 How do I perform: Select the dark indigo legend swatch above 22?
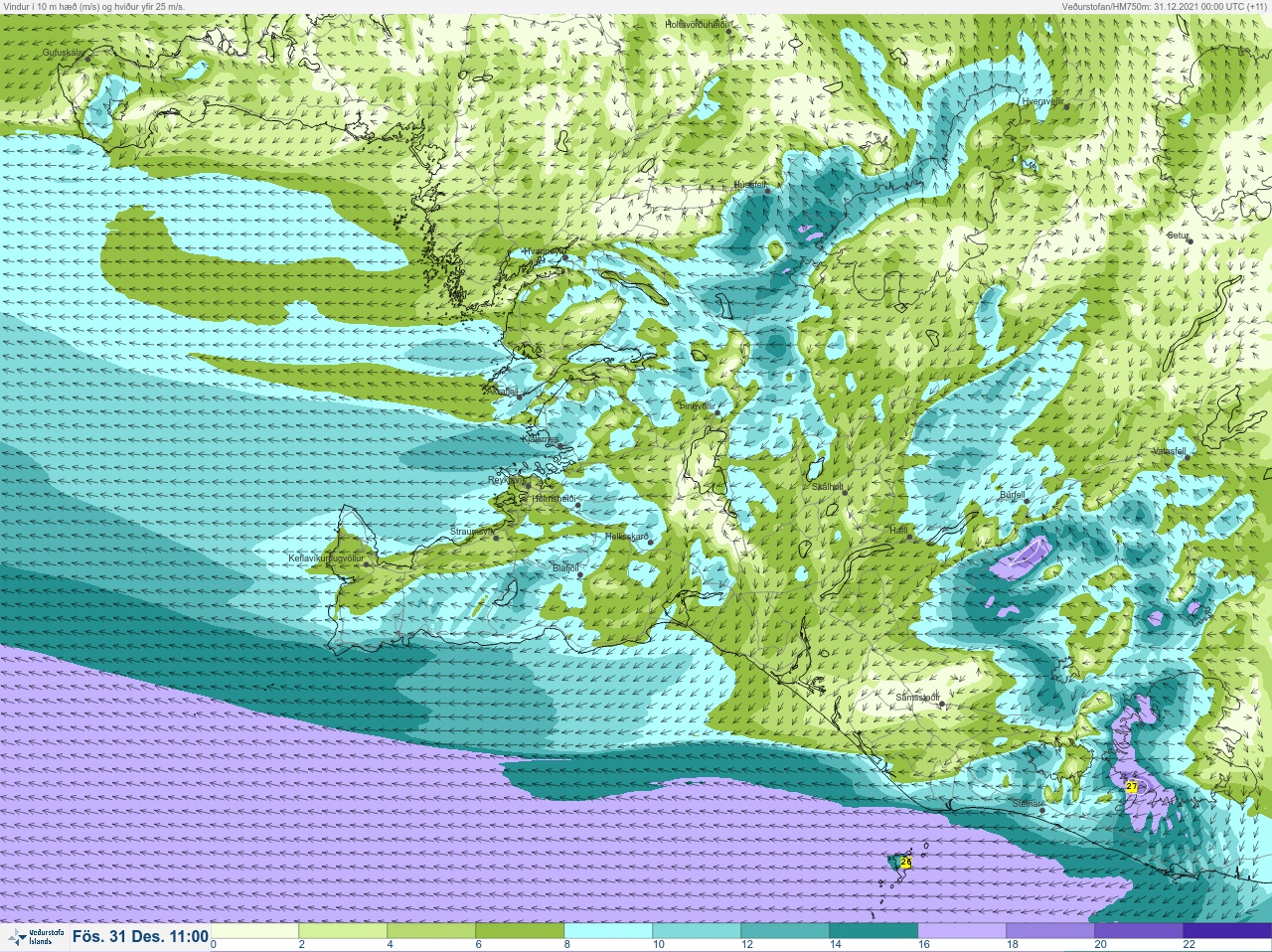coord(1227,932)
